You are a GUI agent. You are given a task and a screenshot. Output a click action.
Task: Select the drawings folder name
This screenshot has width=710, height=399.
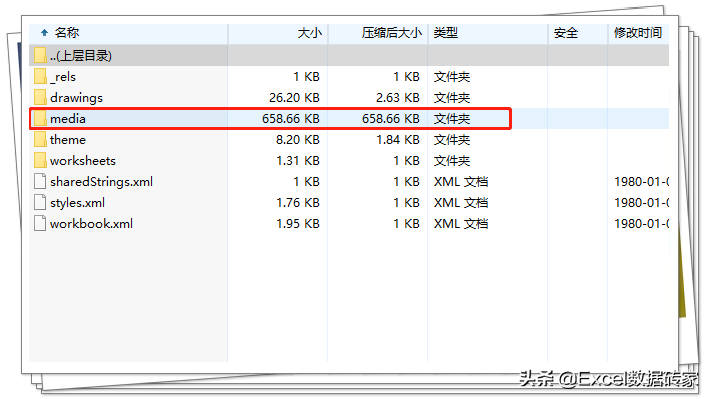77,98
